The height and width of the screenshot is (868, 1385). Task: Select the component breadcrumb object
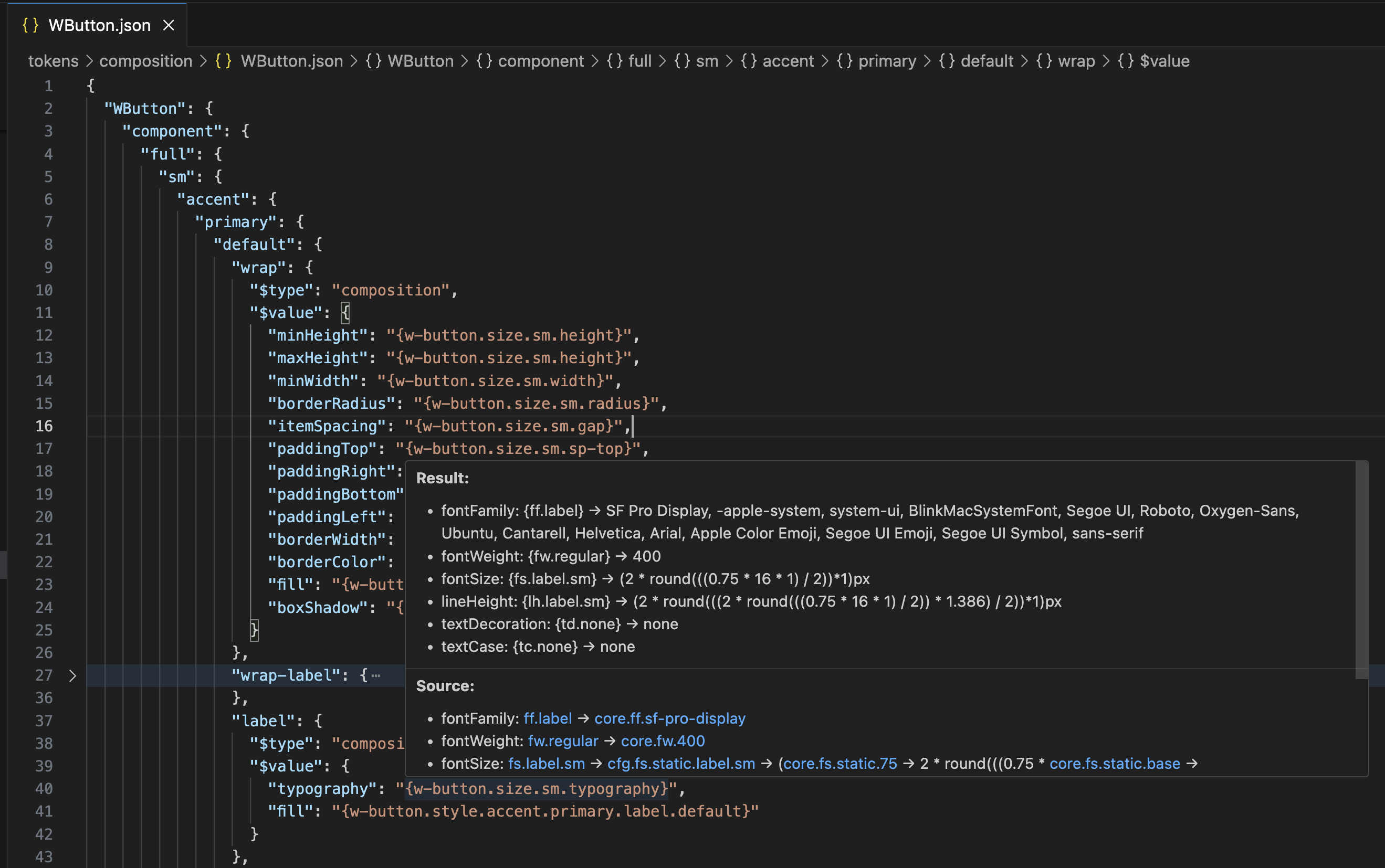point(529,61)
